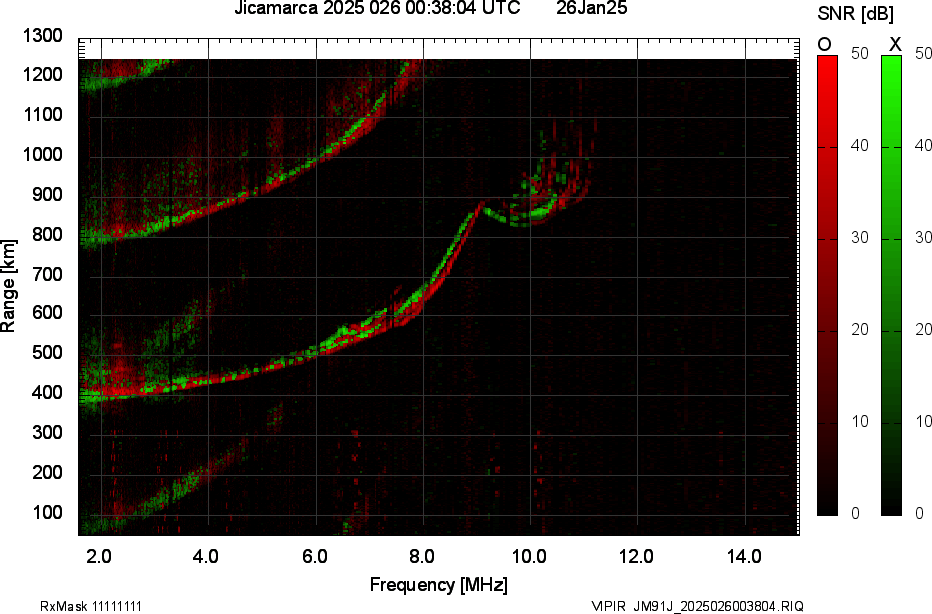This screenshot has height=614, width=932.
Task: Click the 900 range tick label
Action: pos(47,194)
